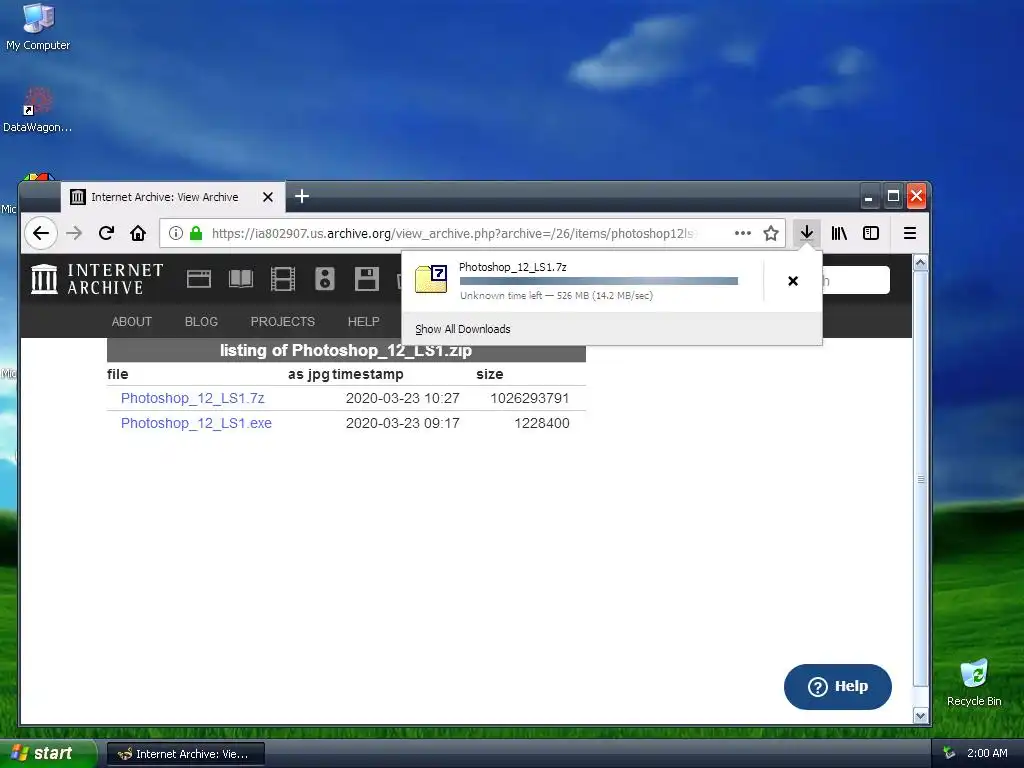1024x768 pixels.
Task: Click the Archive search box
Action: [x=856, y=280]
